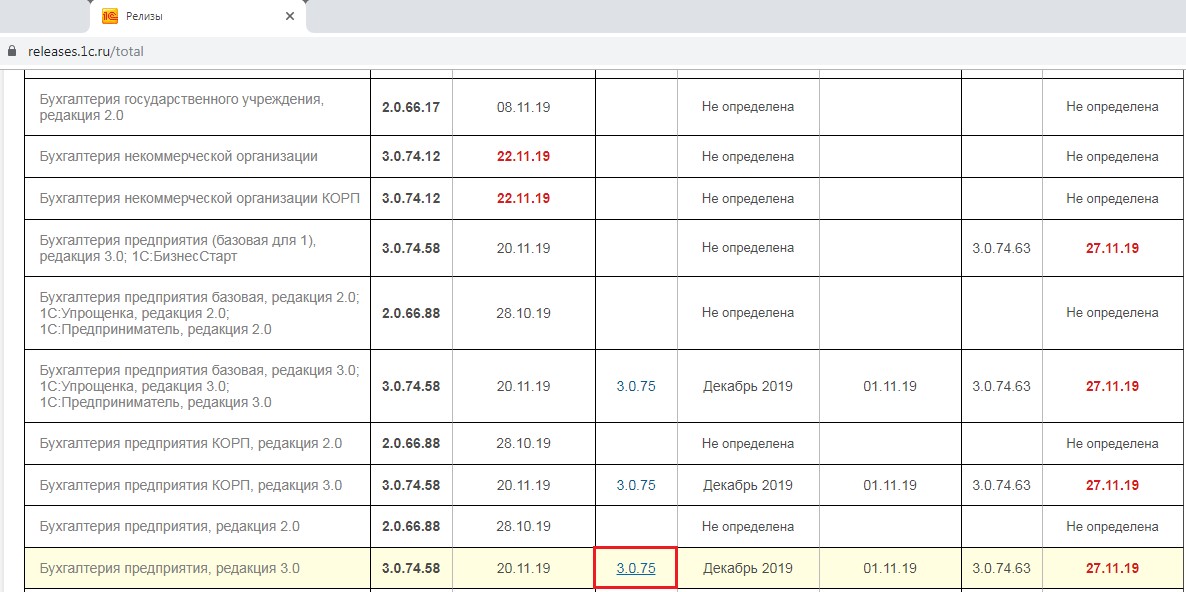Open the 3.0.75 link in the Бухгалтерия предприятия КОРП, редакция 3.0 row
Viewport: 1186px width, 592px height.
pyautogui.click(x=636, y=485)
